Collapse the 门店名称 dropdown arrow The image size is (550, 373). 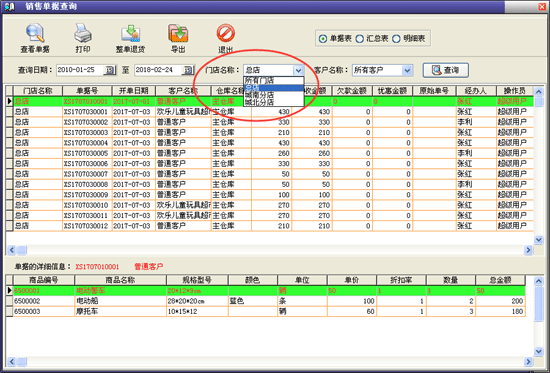[x=298, y=70]
